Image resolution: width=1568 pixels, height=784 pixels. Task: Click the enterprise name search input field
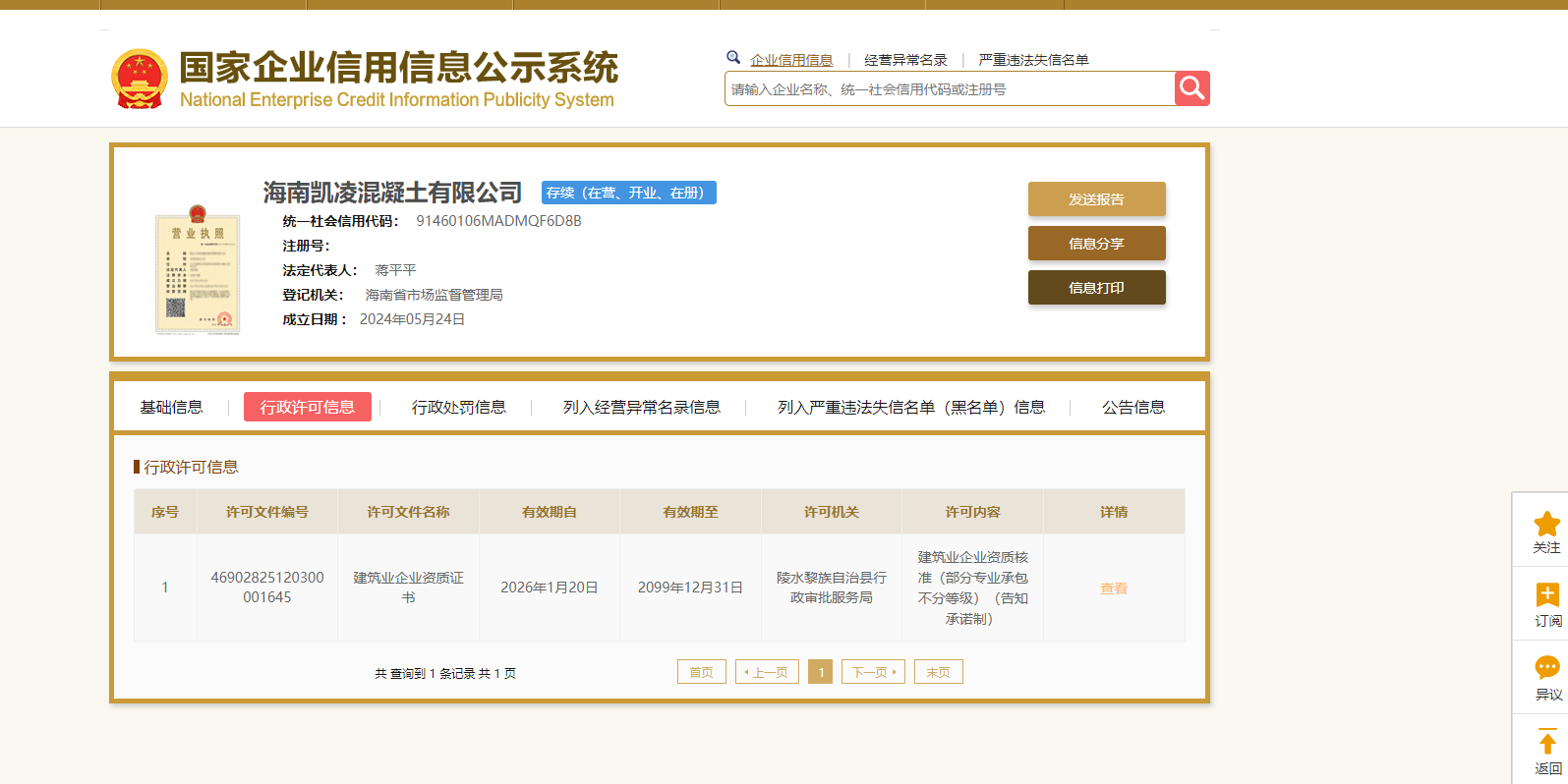(949, 89)
